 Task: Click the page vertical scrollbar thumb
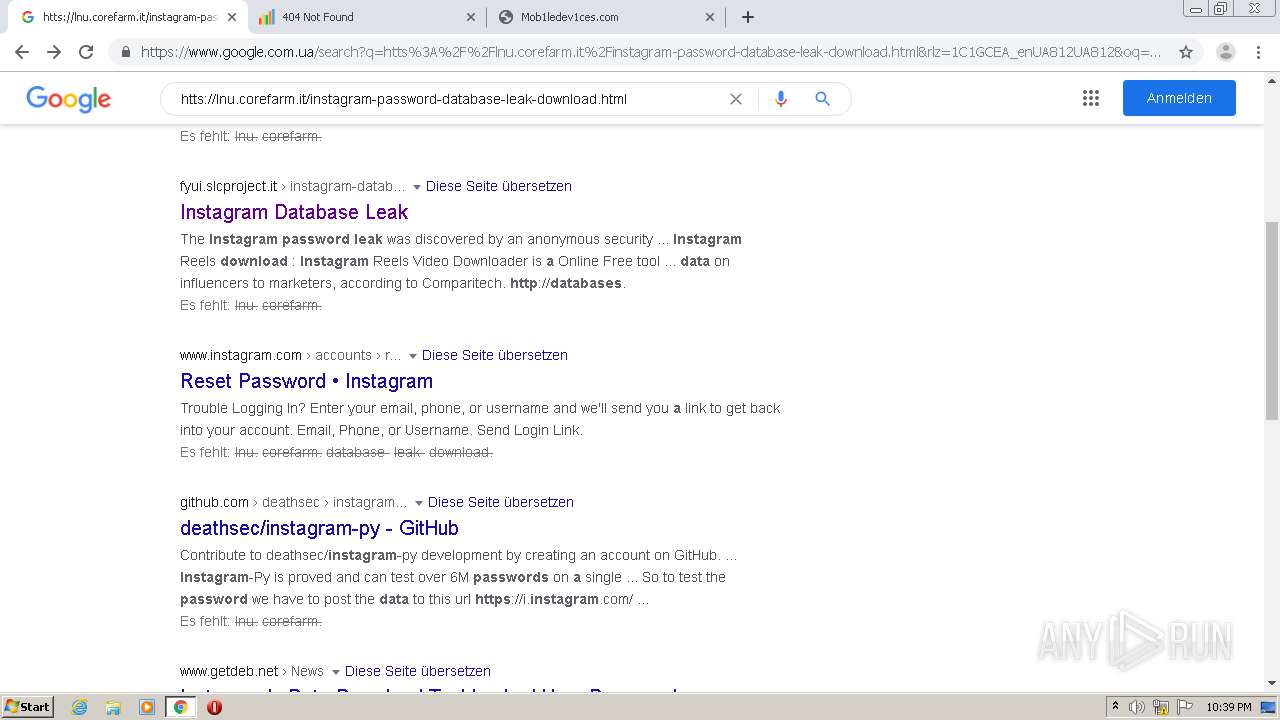click(x=1272, y=320)
